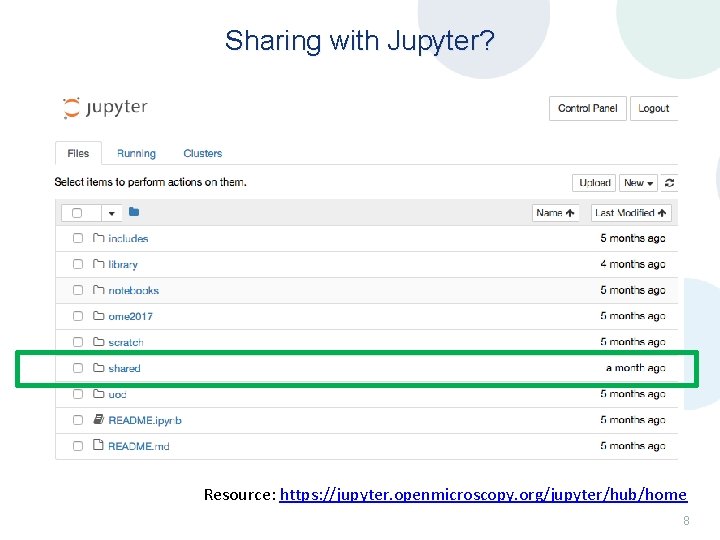Check the box for the shared folder
Viewport: 720px width, 540px height.
click(78, 368)
